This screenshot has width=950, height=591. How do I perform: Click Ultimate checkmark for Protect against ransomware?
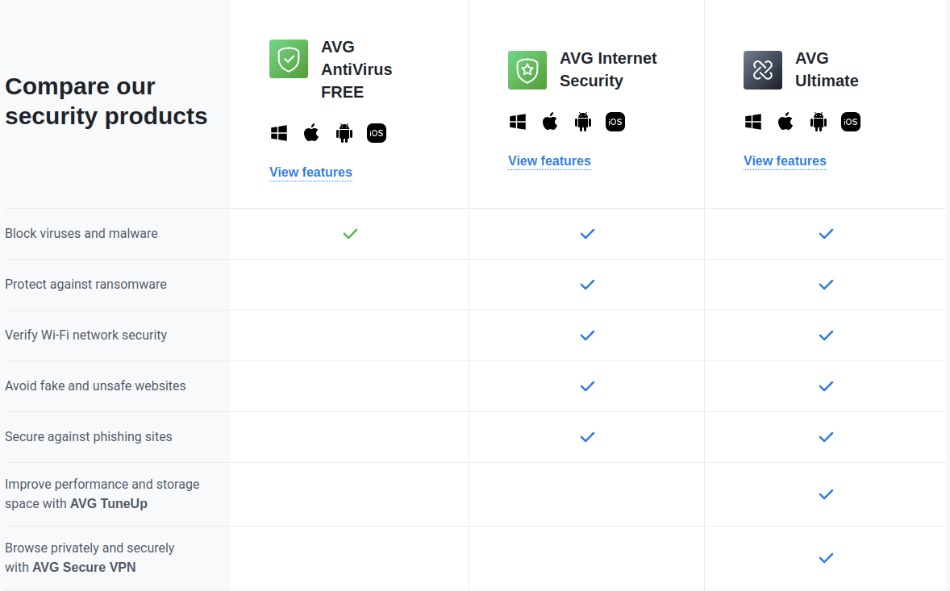point(826,285)
